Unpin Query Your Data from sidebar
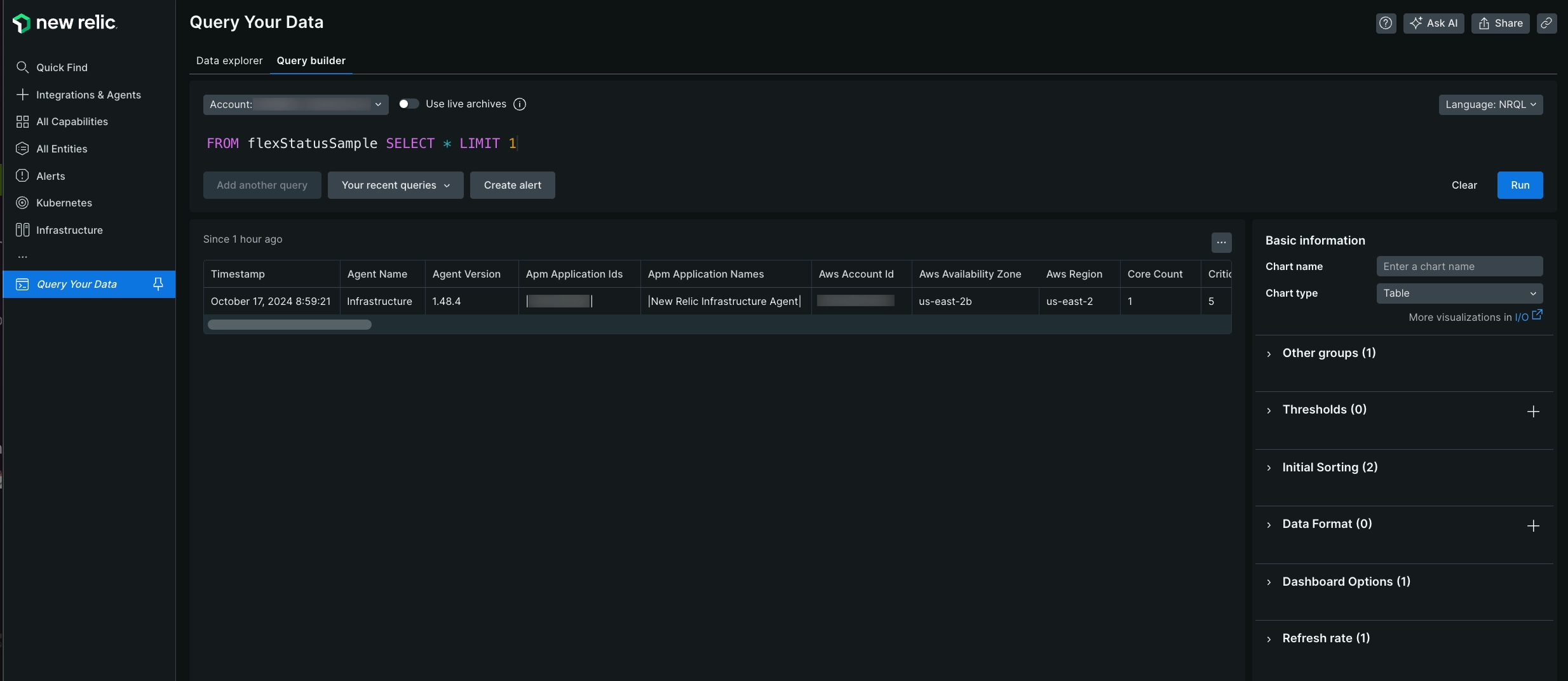 [x=158, y=284]
